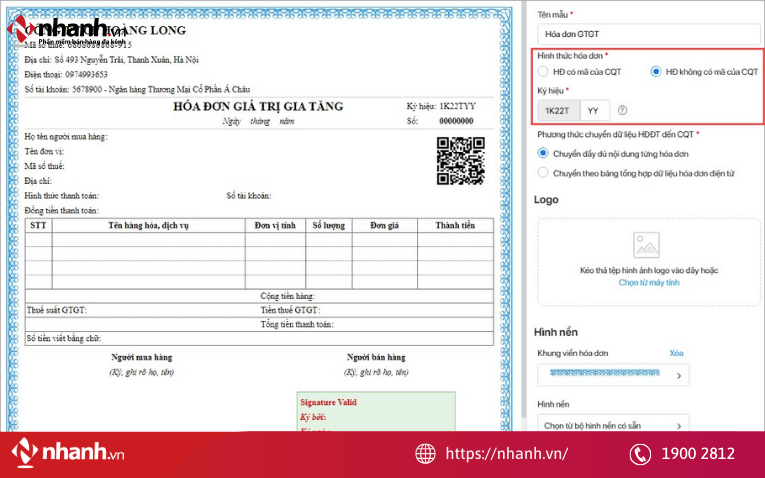The image size is (765, 478).
Task: Click the STT column header
Action: point(38,225)
